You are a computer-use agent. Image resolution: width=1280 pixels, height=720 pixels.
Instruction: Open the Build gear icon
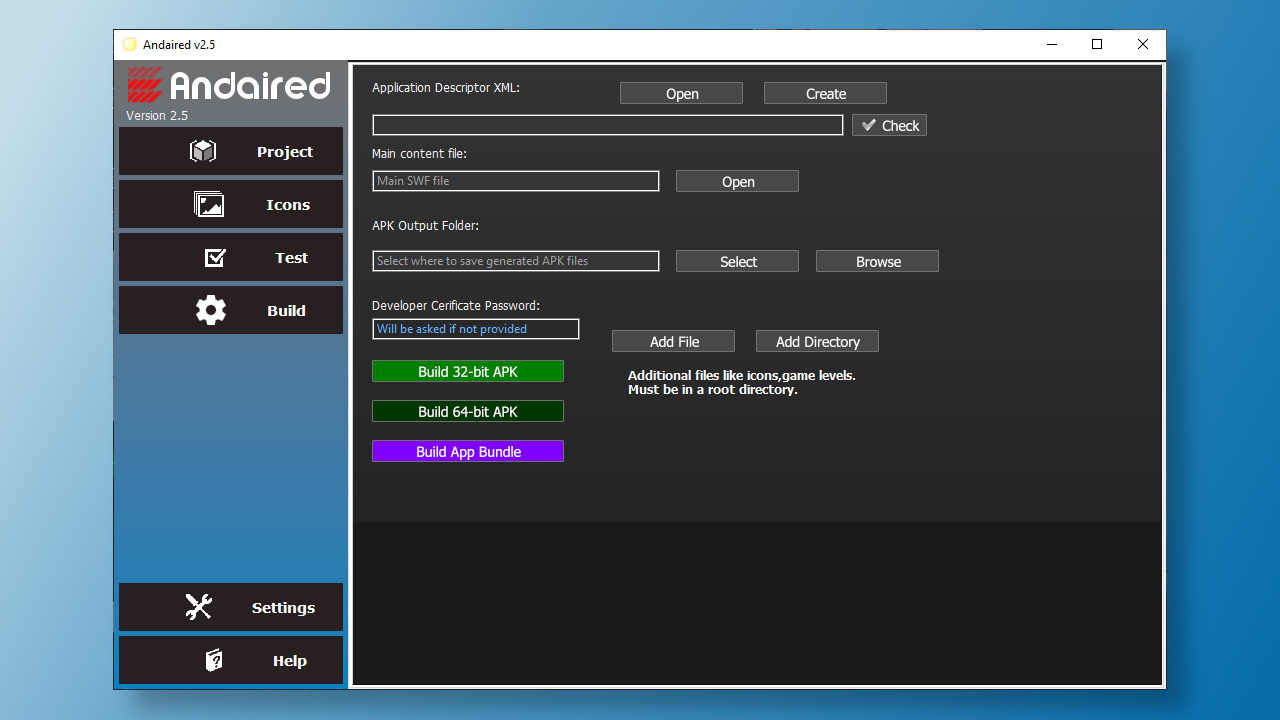(211, 310)
